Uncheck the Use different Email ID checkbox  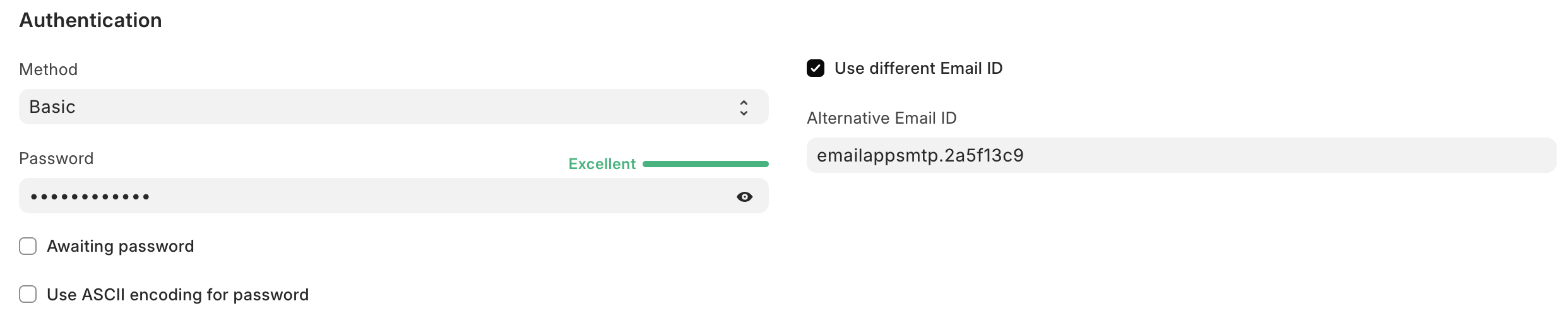[x=816, y=68]
